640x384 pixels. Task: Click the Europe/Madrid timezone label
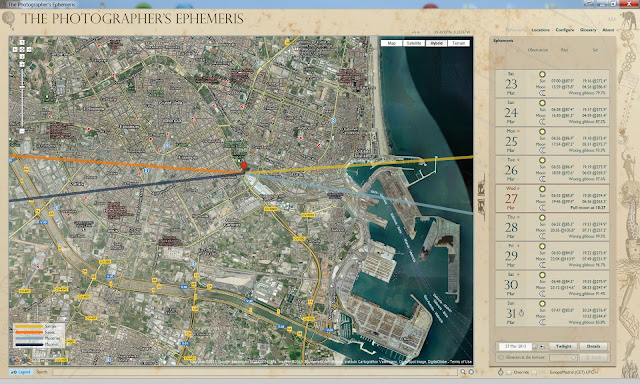coord(573,372)
